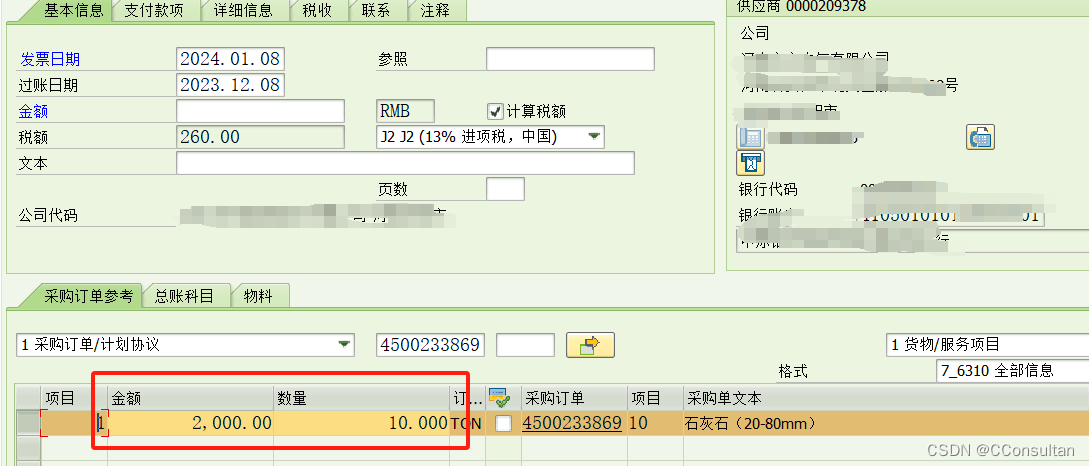Open the 物料 tab
This screenshot has height=466, width=1089.
click(259, 296)
